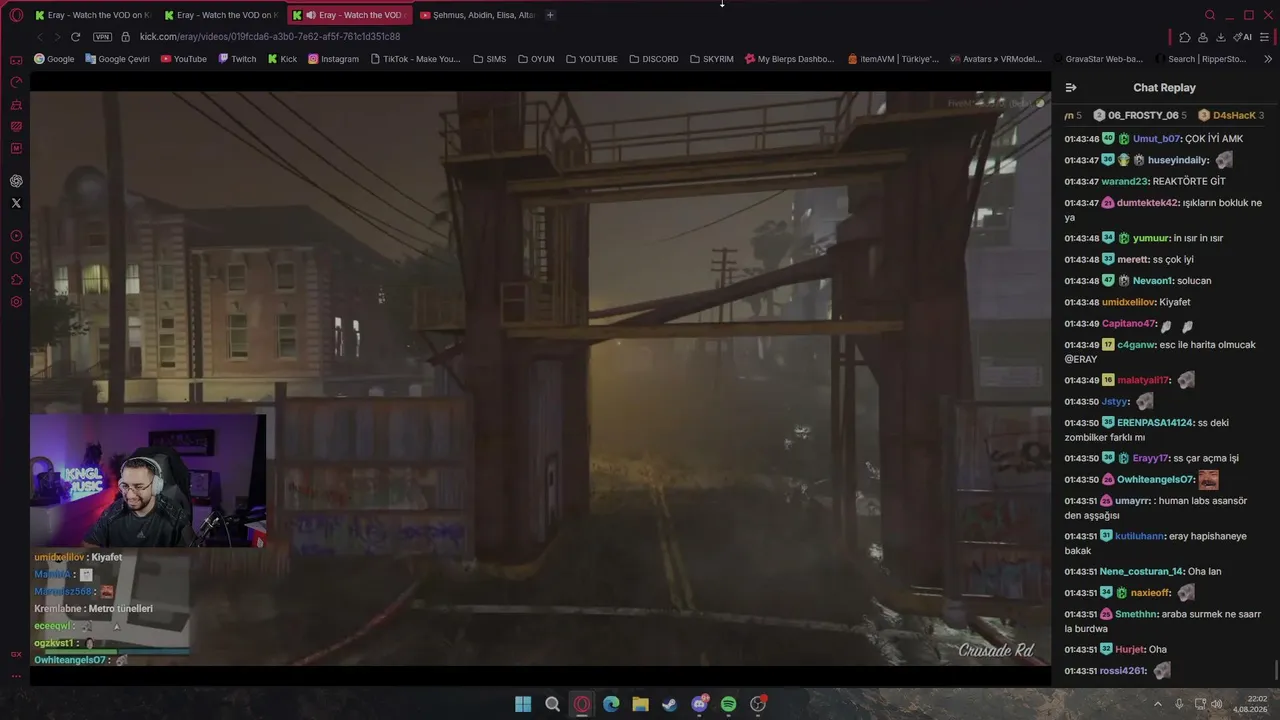Image resolution: width=1280 pixels, height=720 pixels.
Task: Open the Windows Start menu
Action: tap(523, 704)
